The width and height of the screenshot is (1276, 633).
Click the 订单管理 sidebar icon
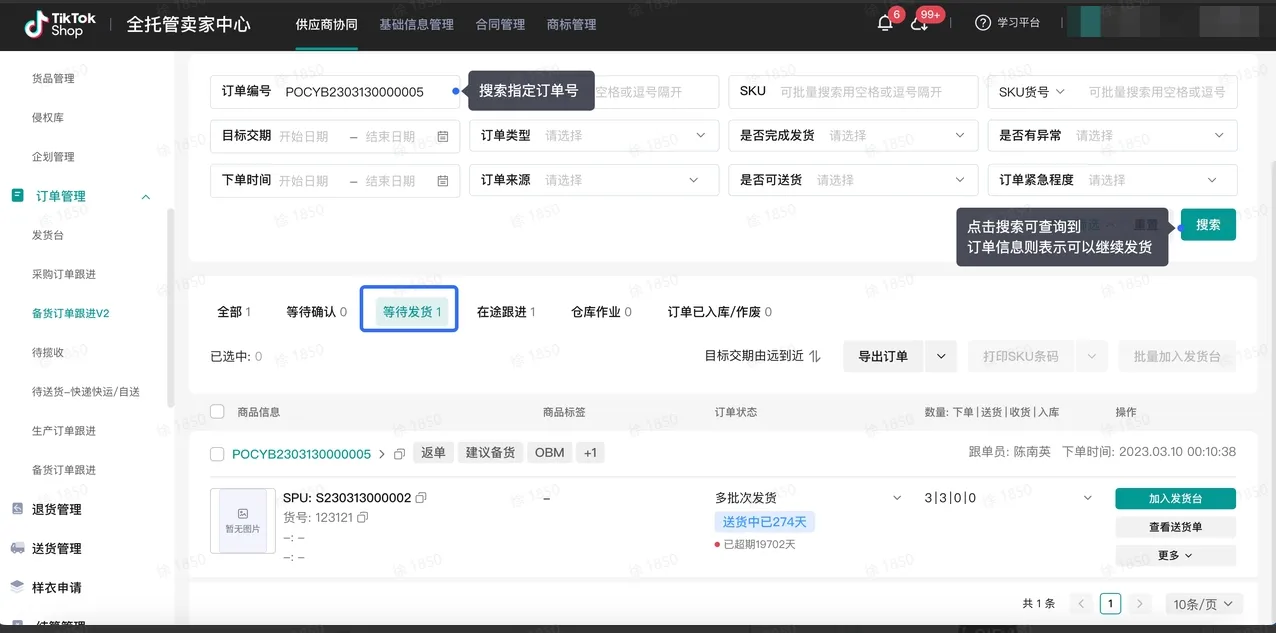tap(17, 196)
